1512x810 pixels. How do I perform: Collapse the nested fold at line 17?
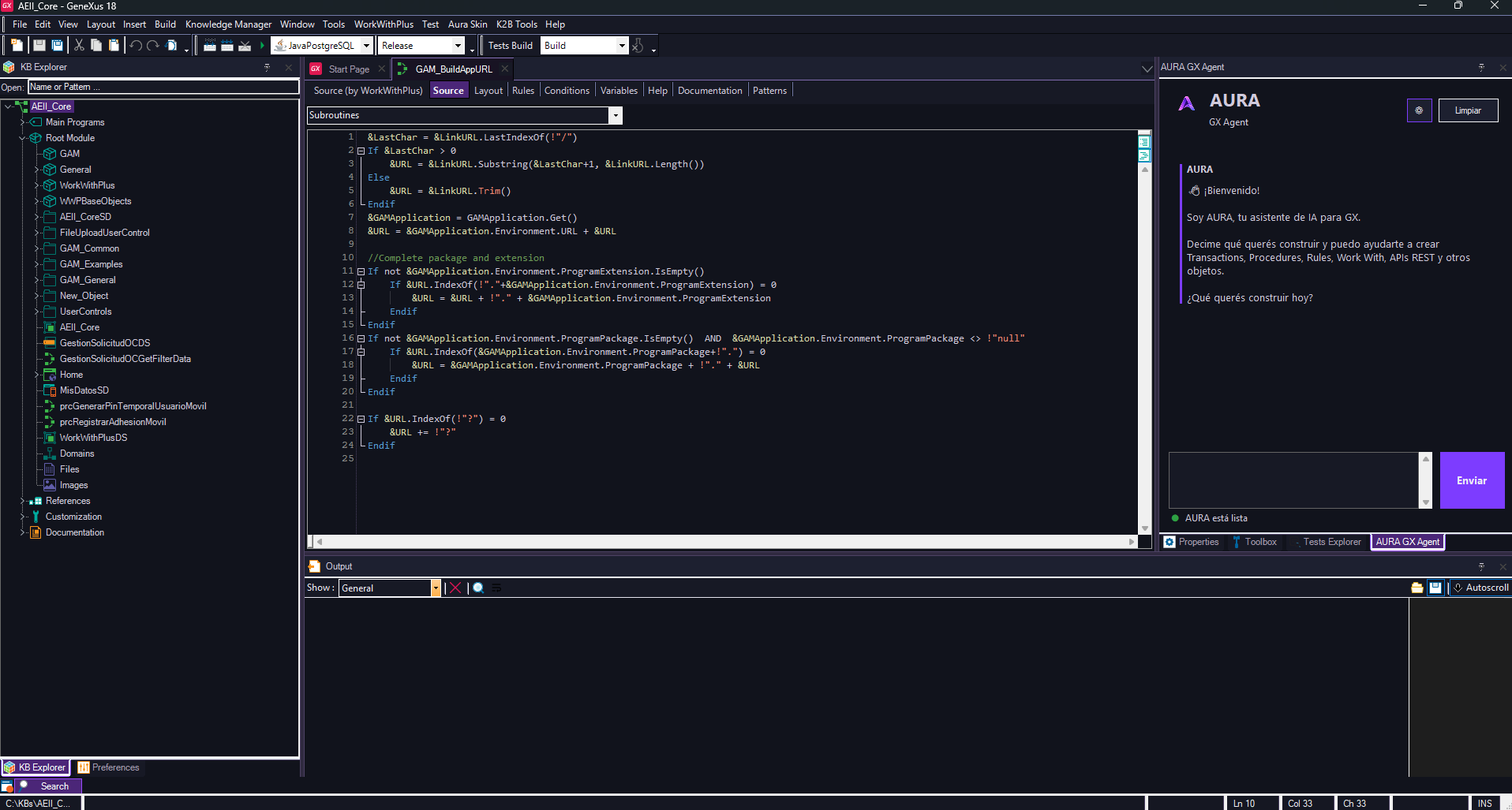click(x=361, y=352)
